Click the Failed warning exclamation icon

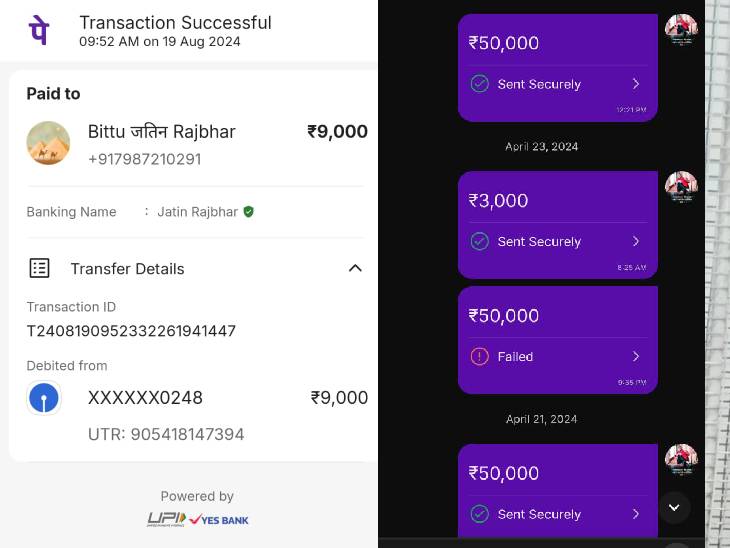click(480, 357)
